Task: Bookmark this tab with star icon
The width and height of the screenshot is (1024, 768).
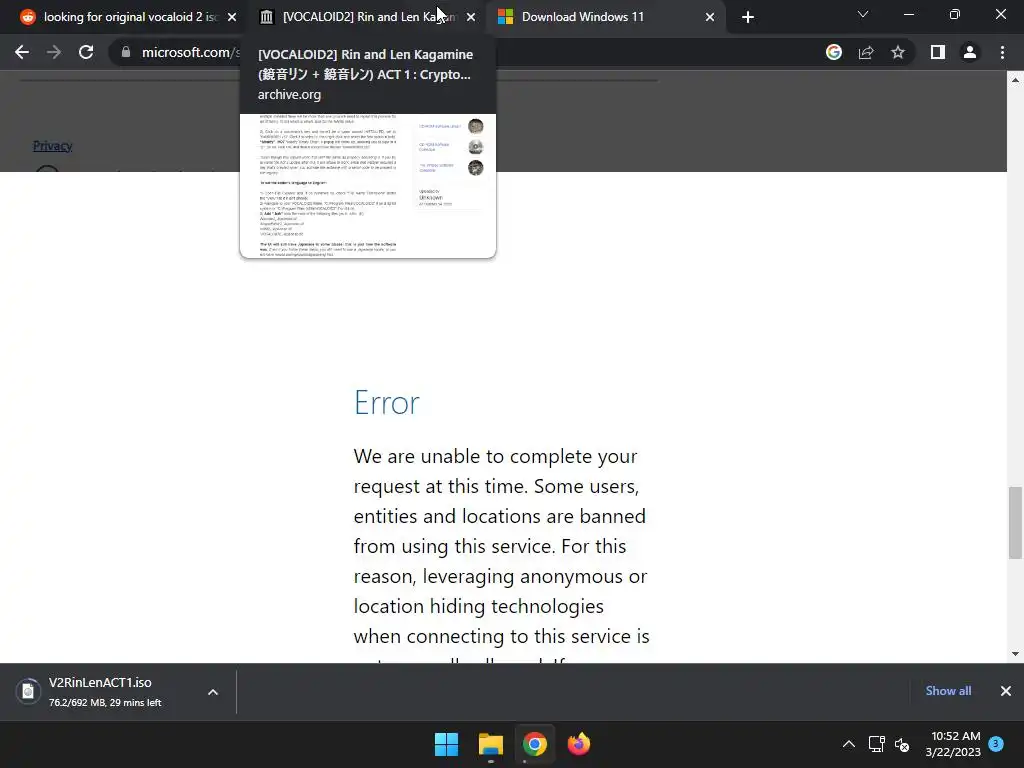Action: (x=898, y=52)
